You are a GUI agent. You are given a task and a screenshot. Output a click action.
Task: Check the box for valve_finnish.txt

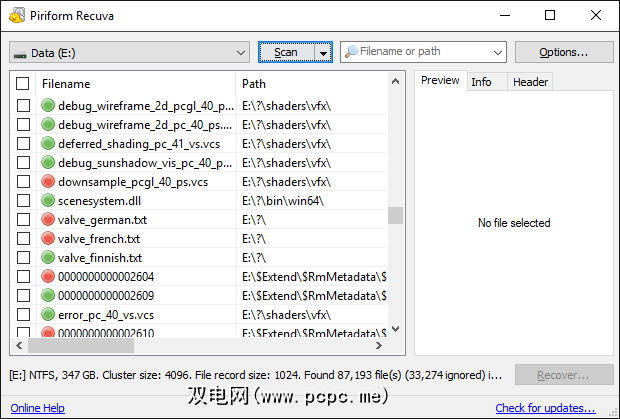click(23, 257)
